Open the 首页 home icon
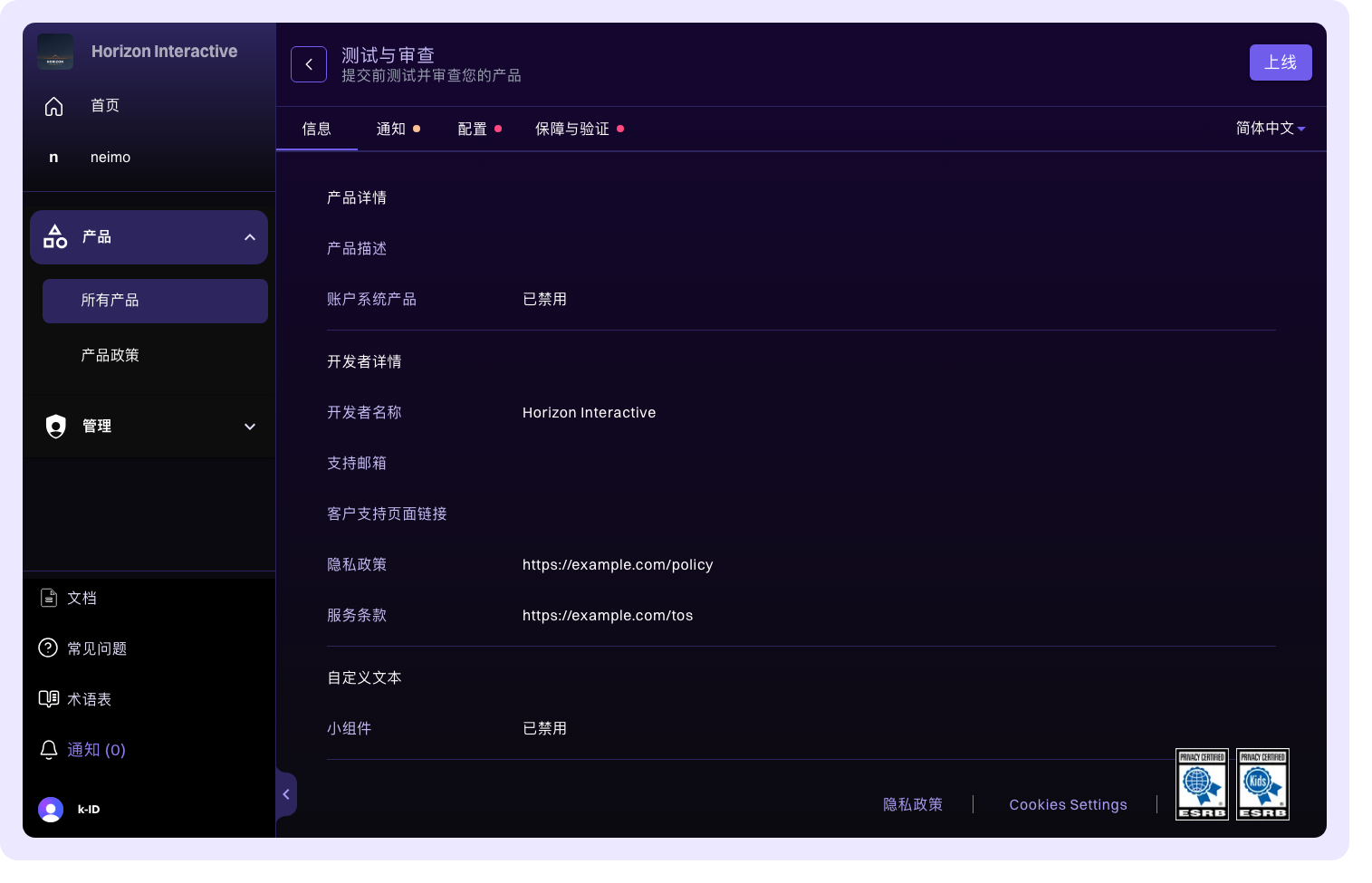The image size is (1372, 883). (54, 106)
